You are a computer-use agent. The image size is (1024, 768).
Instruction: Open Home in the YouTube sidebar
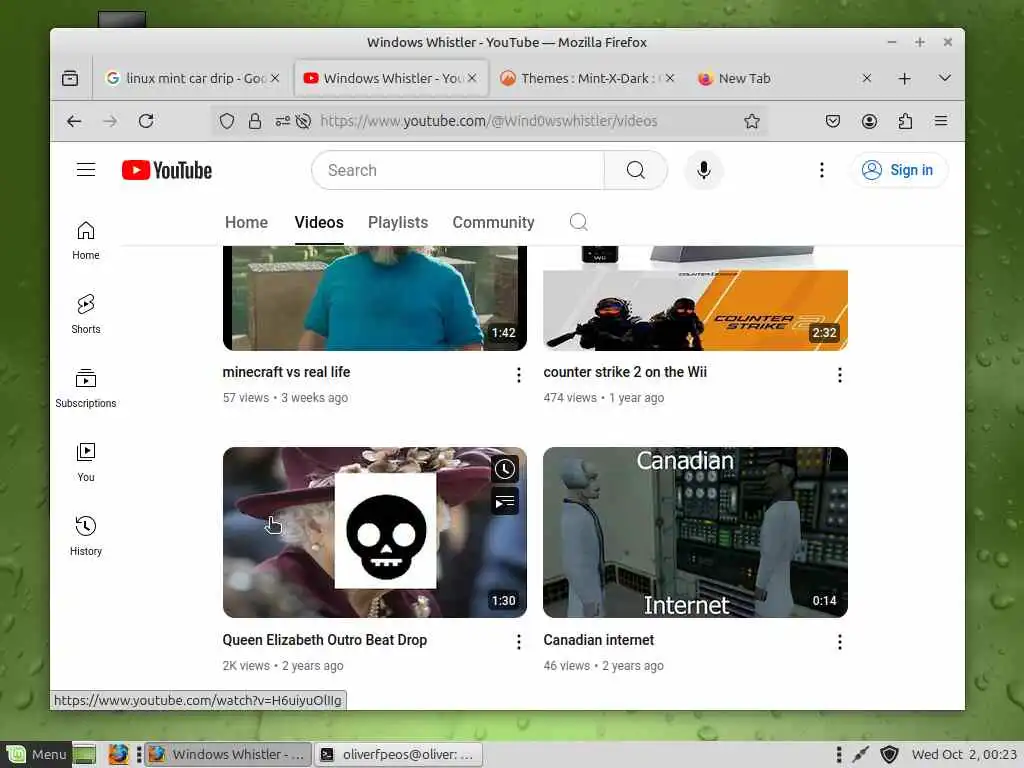pyautogui.click(x=86, y=240)
